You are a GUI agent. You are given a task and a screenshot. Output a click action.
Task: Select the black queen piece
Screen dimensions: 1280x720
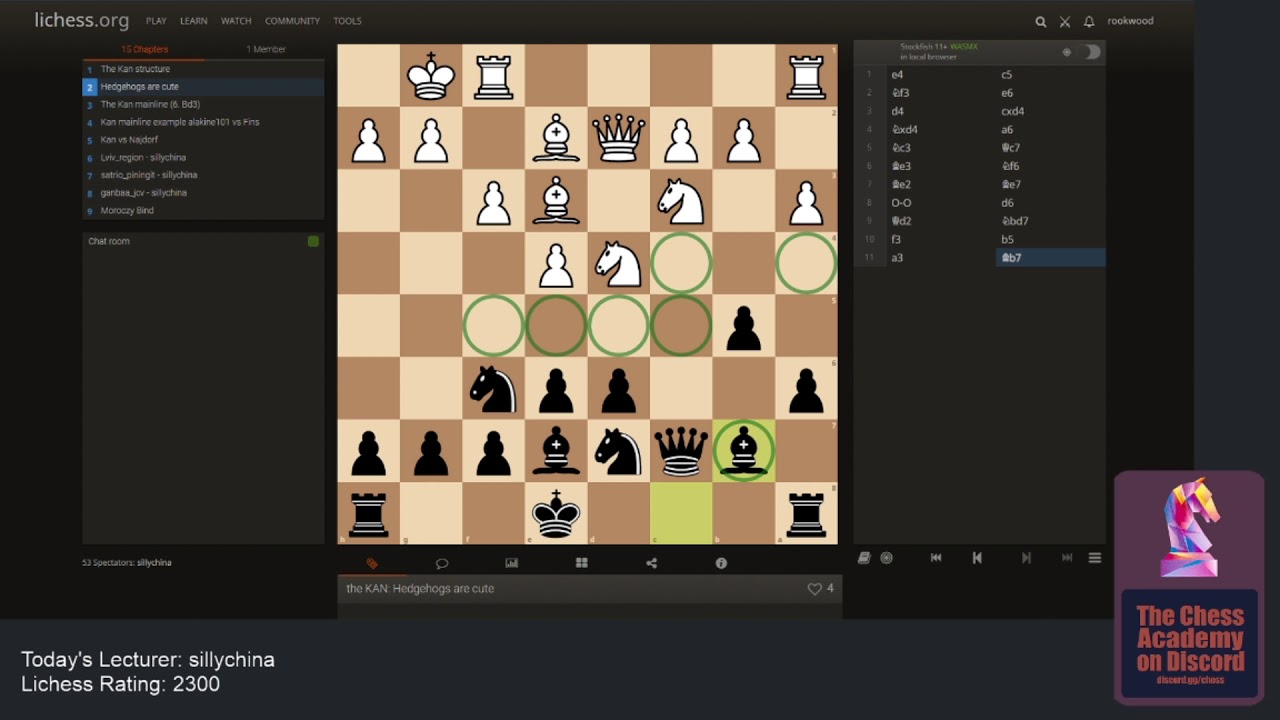681,451
